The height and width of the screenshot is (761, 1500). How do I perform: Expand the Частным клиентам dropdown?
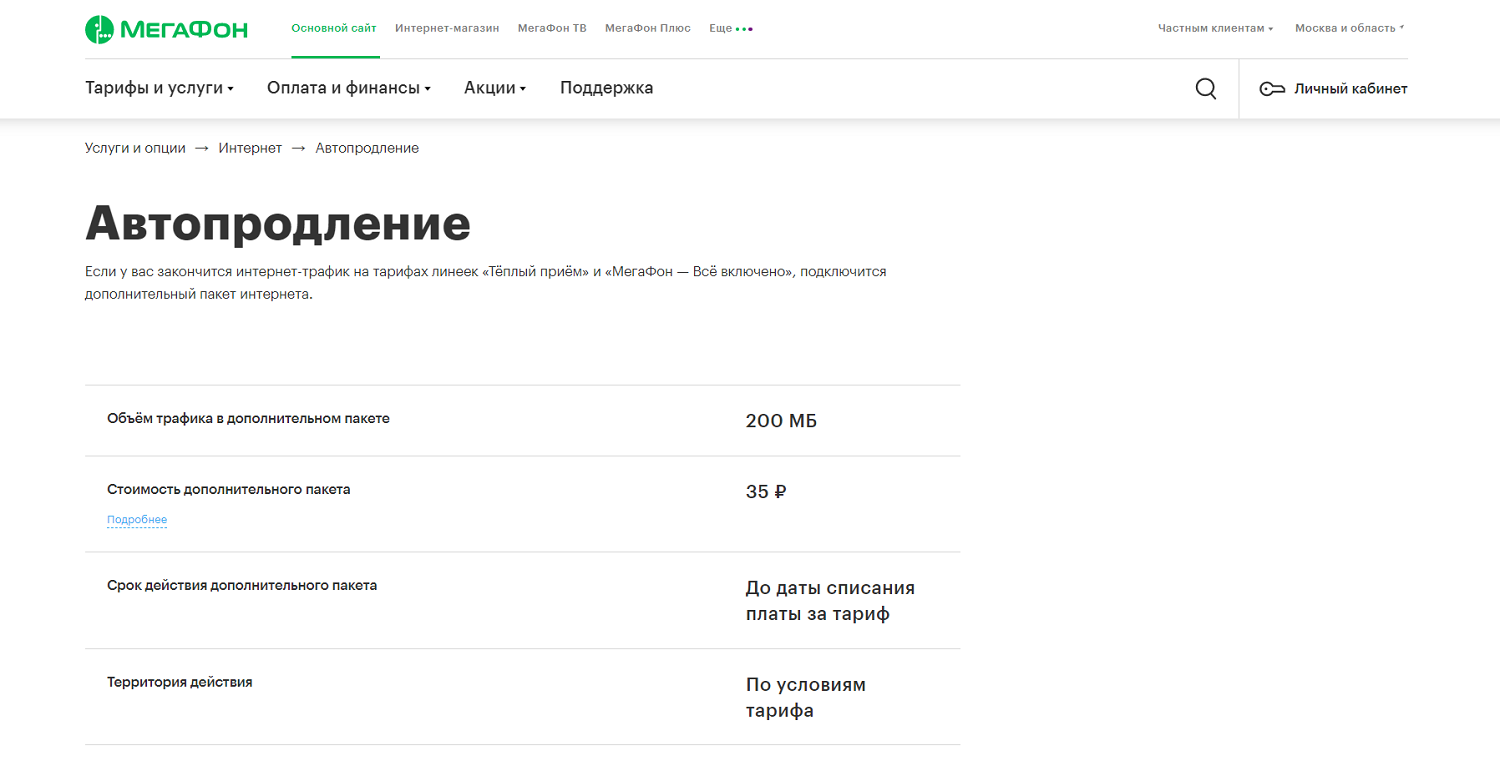point(1215,28)
